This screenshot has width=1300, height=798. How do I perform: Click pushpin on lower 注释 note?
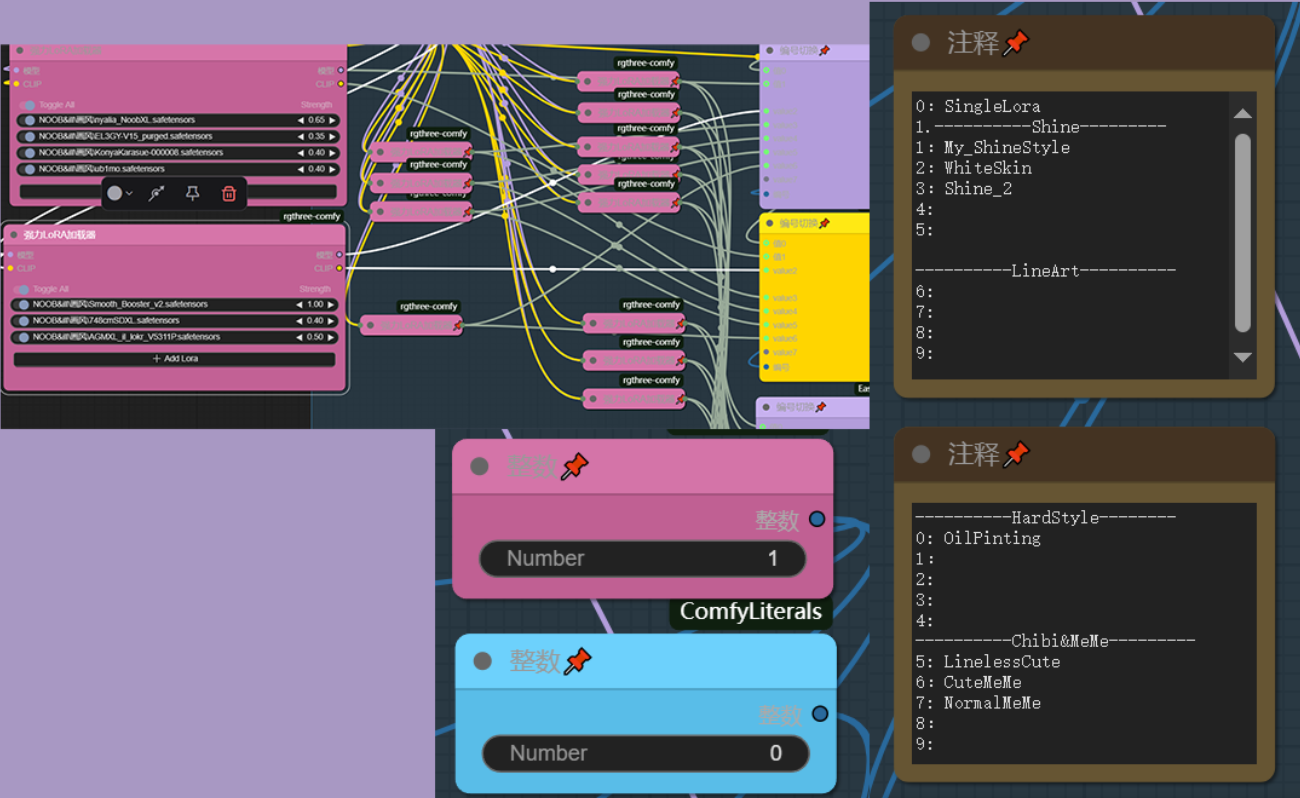click(1016, 455)
